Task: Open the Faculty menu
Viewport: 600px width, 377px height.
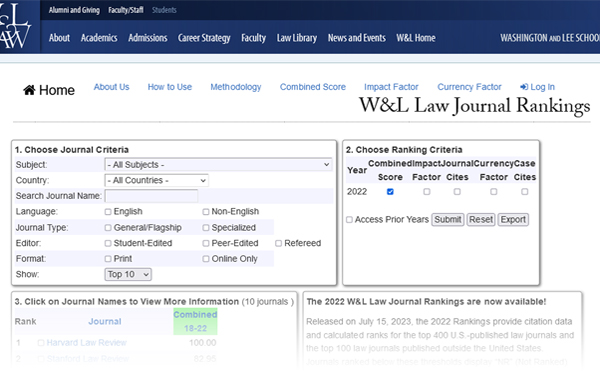Action: pyautogui.click(x=253, y=38)
